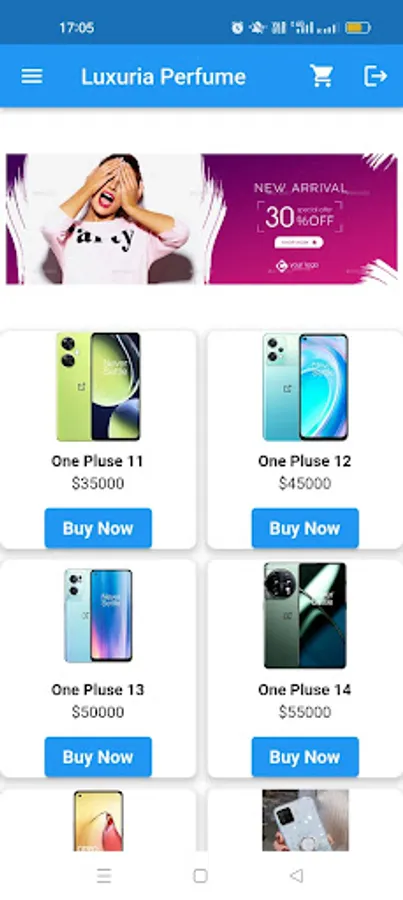Select the teal One Pluse 12 image

(x=305, y=386)
